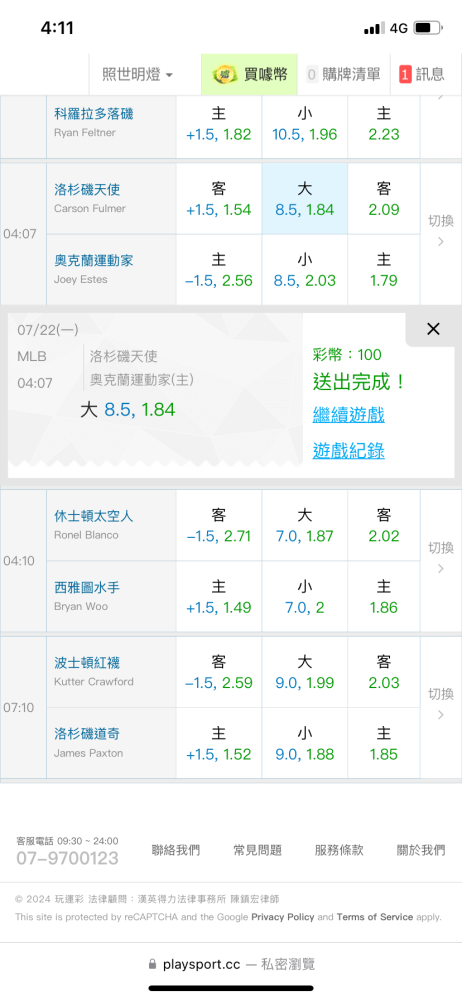
Task: Open the 訊息 messages tab
Action: (x=422, y=74)
